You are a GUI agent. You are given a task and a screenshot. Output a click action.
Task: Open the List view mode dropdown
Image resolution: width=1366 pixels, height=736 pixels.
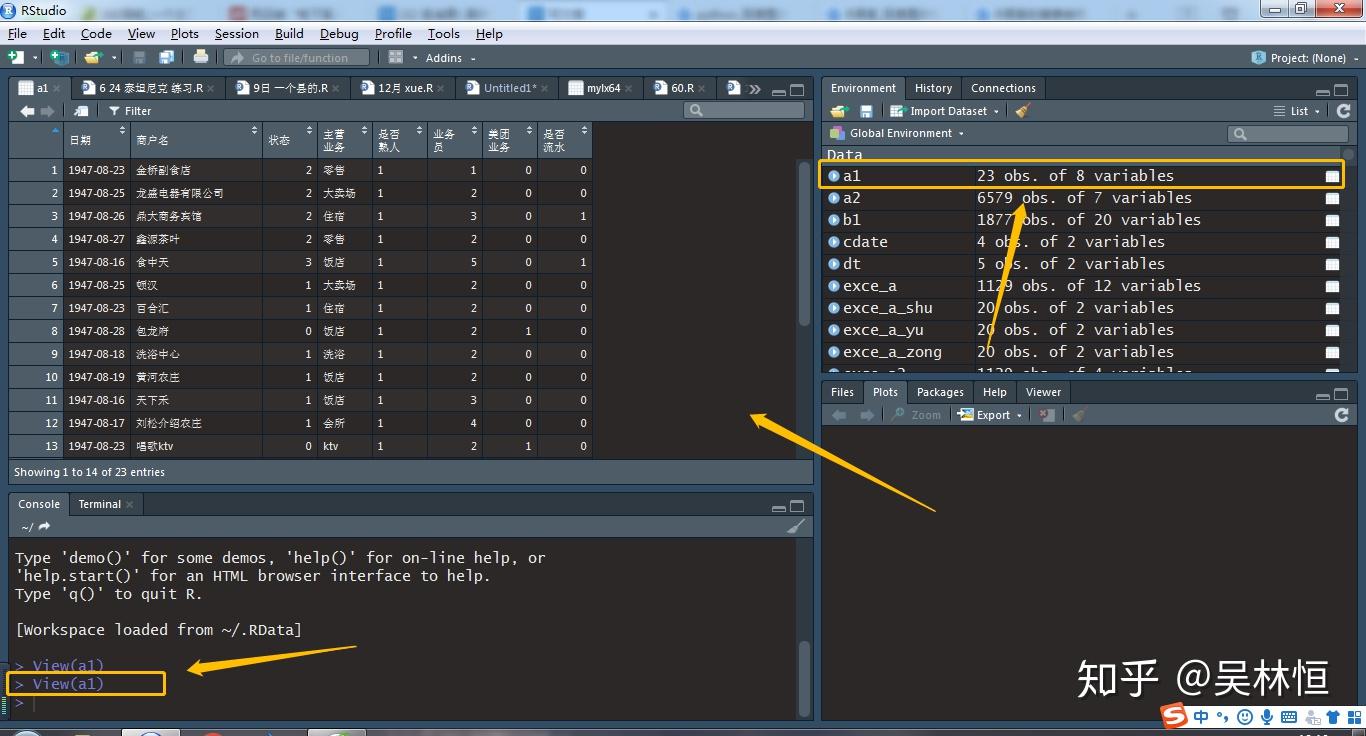point(1298,111)
